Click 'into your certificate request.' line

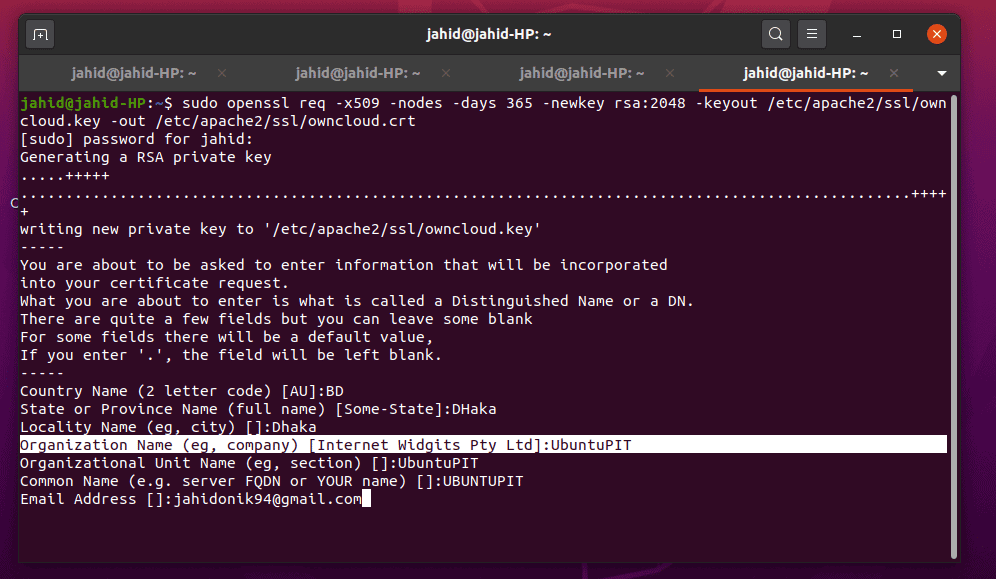click(154, 283)
